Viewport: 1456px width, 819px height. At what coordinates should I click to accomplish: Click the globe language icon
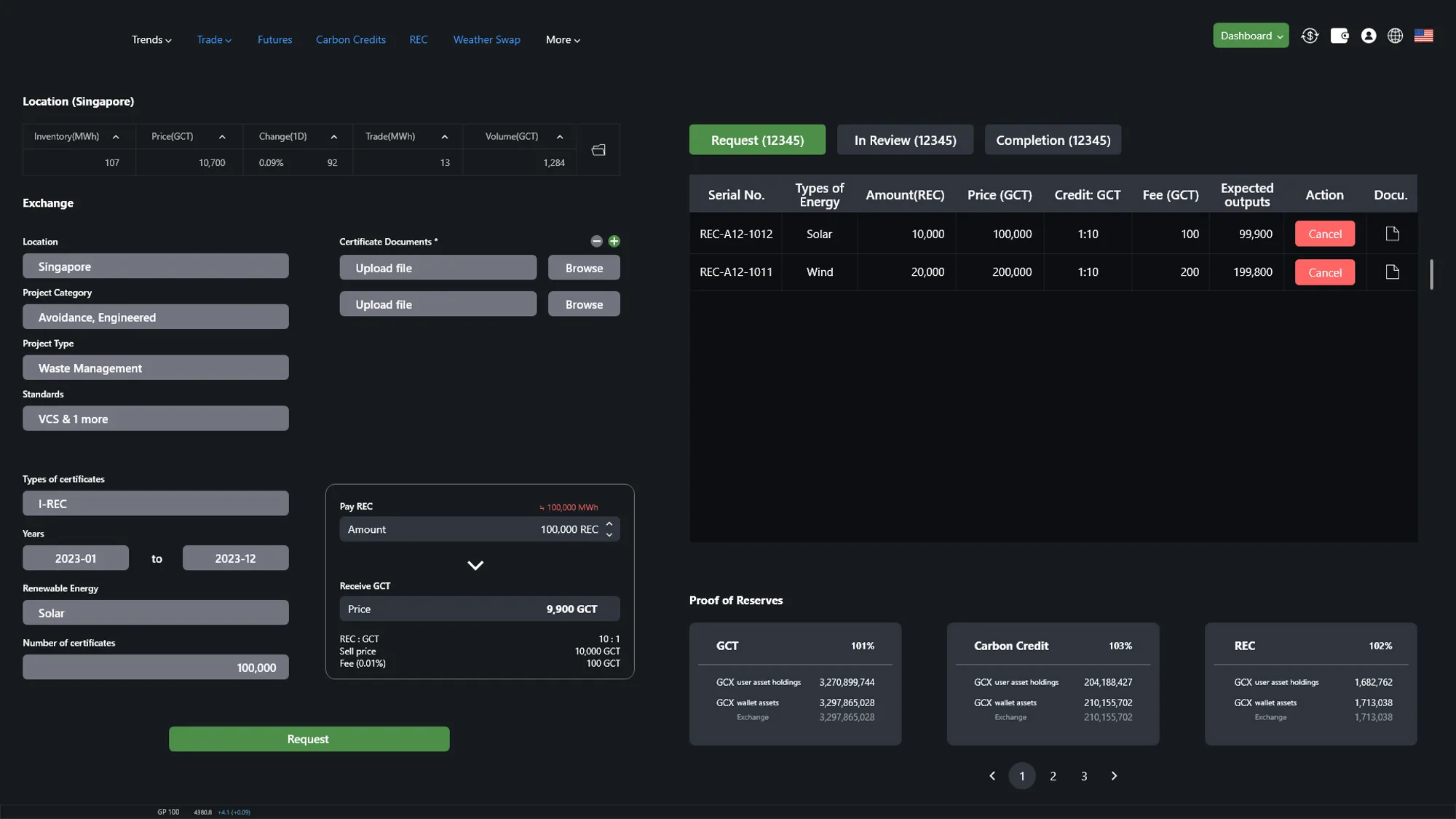[1395, 36]
